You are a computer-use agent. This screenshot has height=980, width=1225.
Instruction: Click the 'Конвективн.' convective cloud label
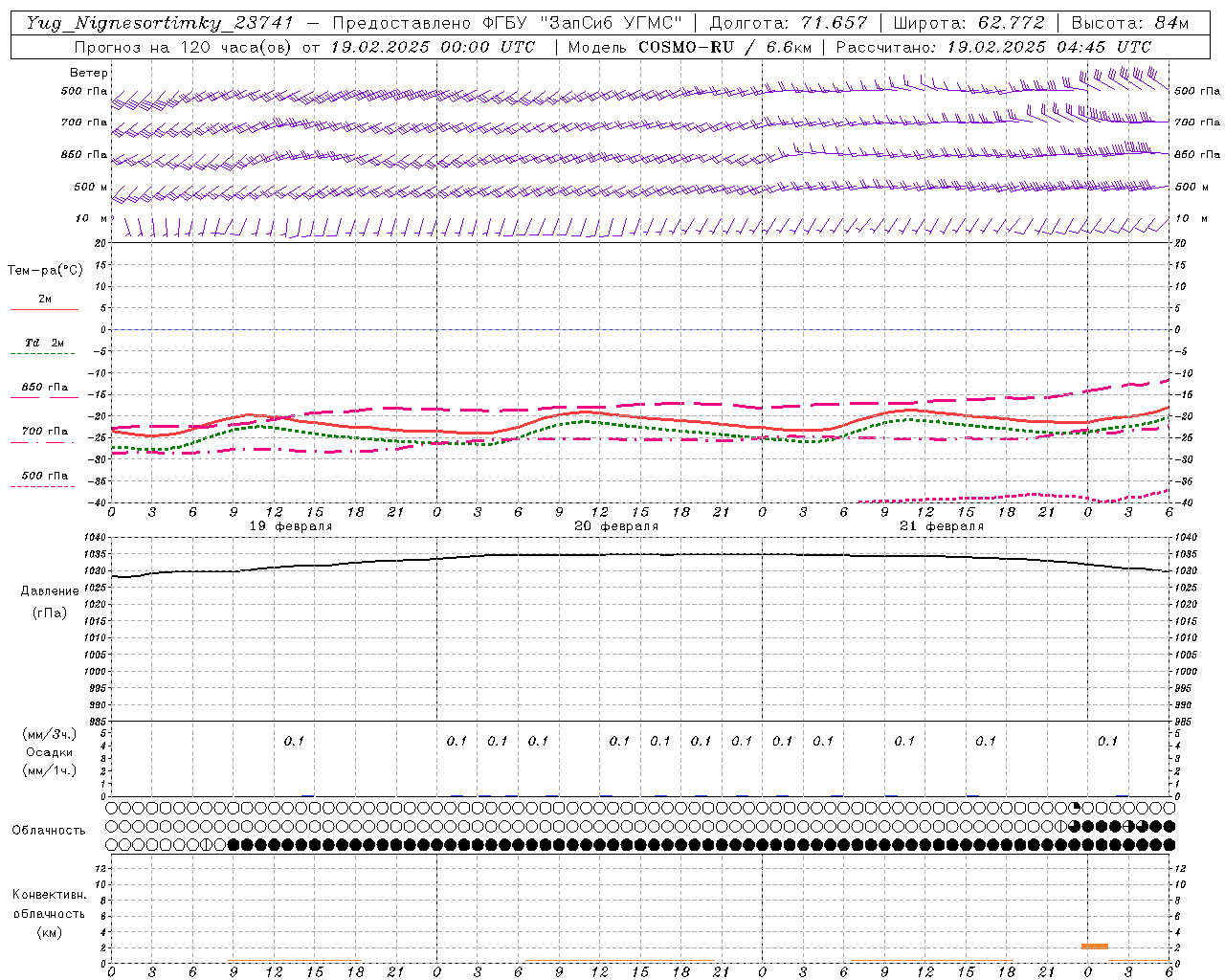(49, 895)
